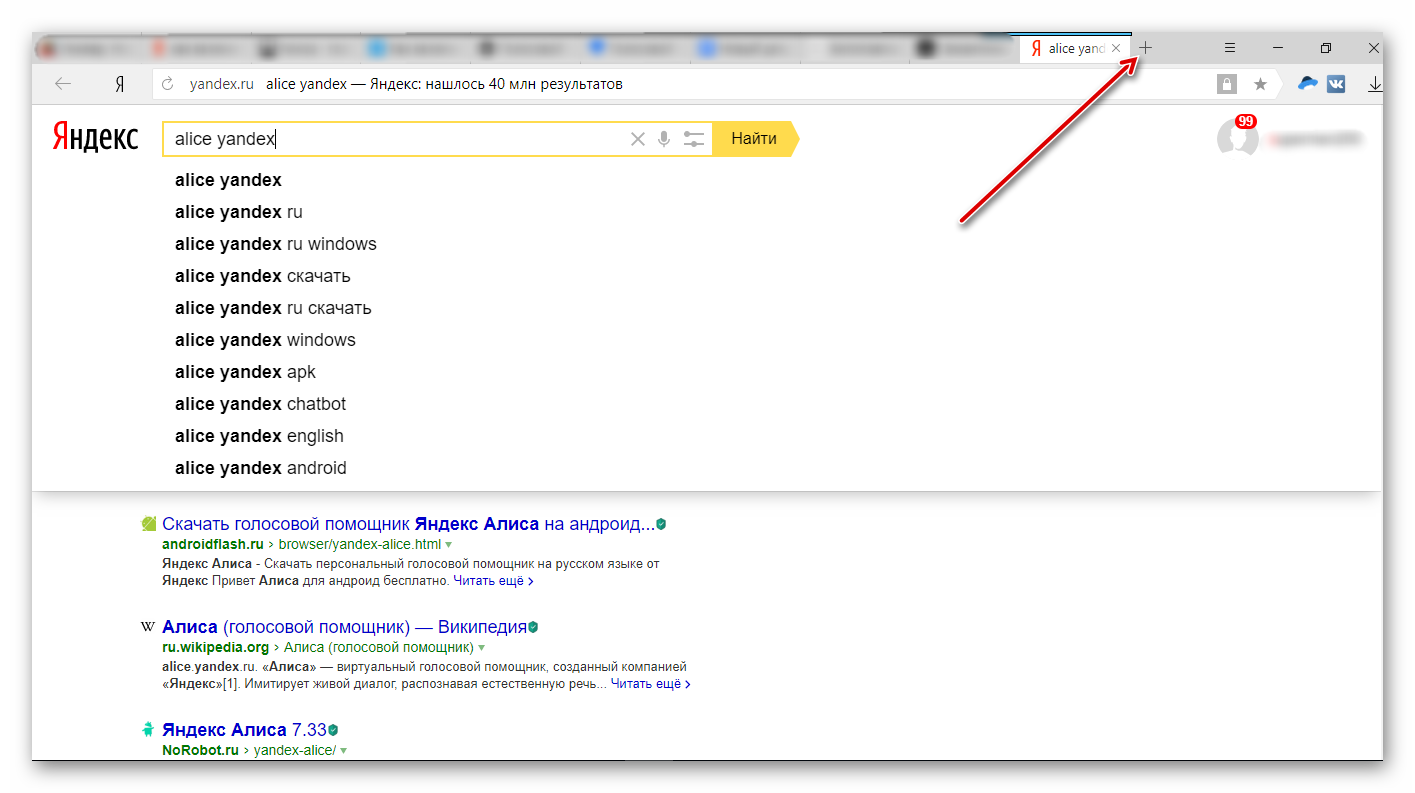Close the 'alice yand' tab
The image size is (1415, 793).
(1116, 48)
